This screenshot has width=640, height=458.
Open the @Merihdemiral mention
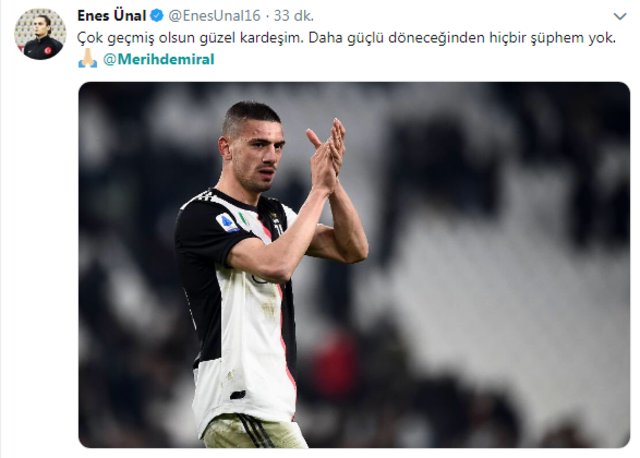159,59
